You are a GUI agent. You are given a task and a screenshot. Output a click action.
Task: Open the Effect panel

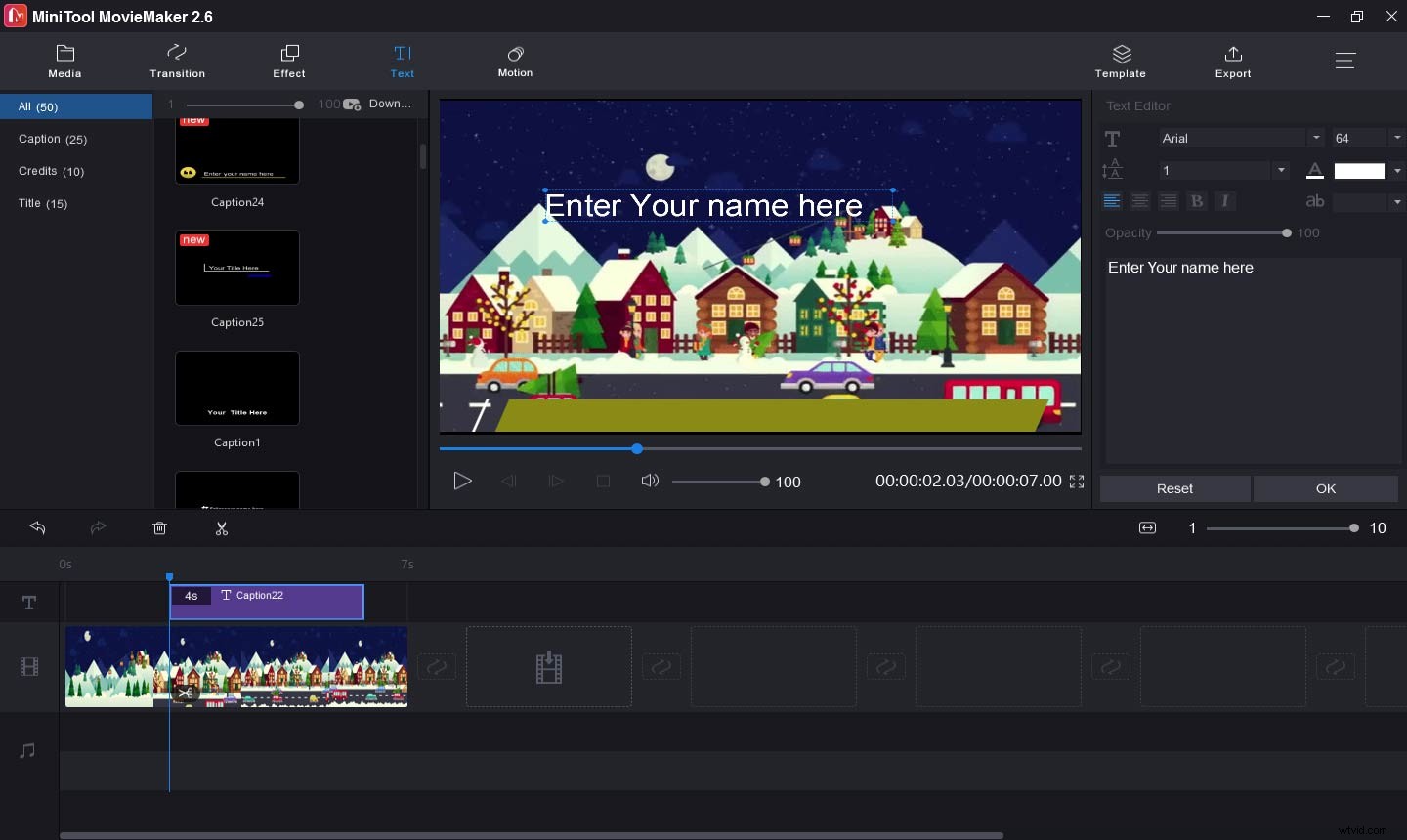[x=289, y=62]
